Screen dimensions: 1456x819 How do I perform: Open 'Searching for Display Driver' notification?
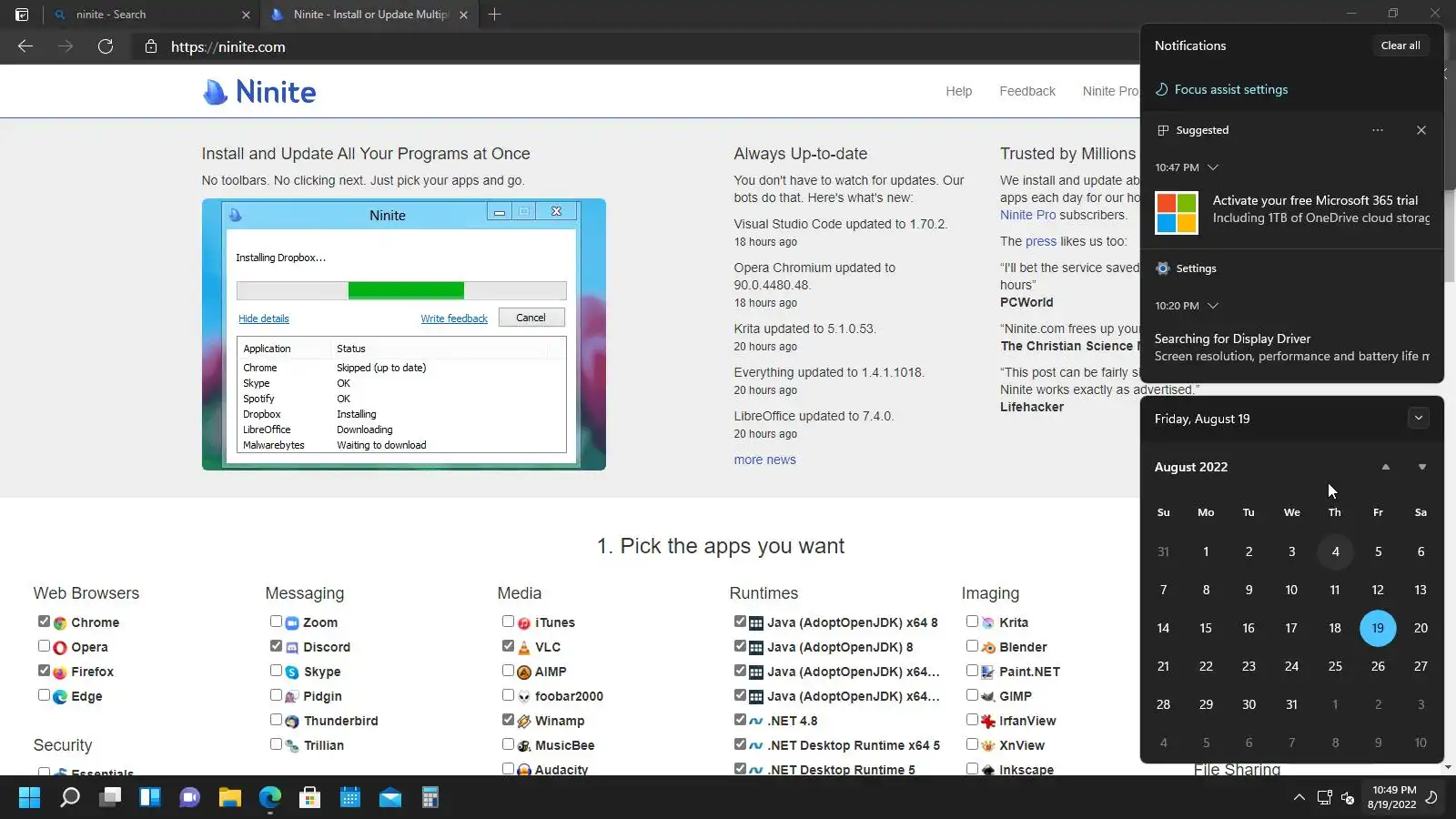(x=1292, y=348)
